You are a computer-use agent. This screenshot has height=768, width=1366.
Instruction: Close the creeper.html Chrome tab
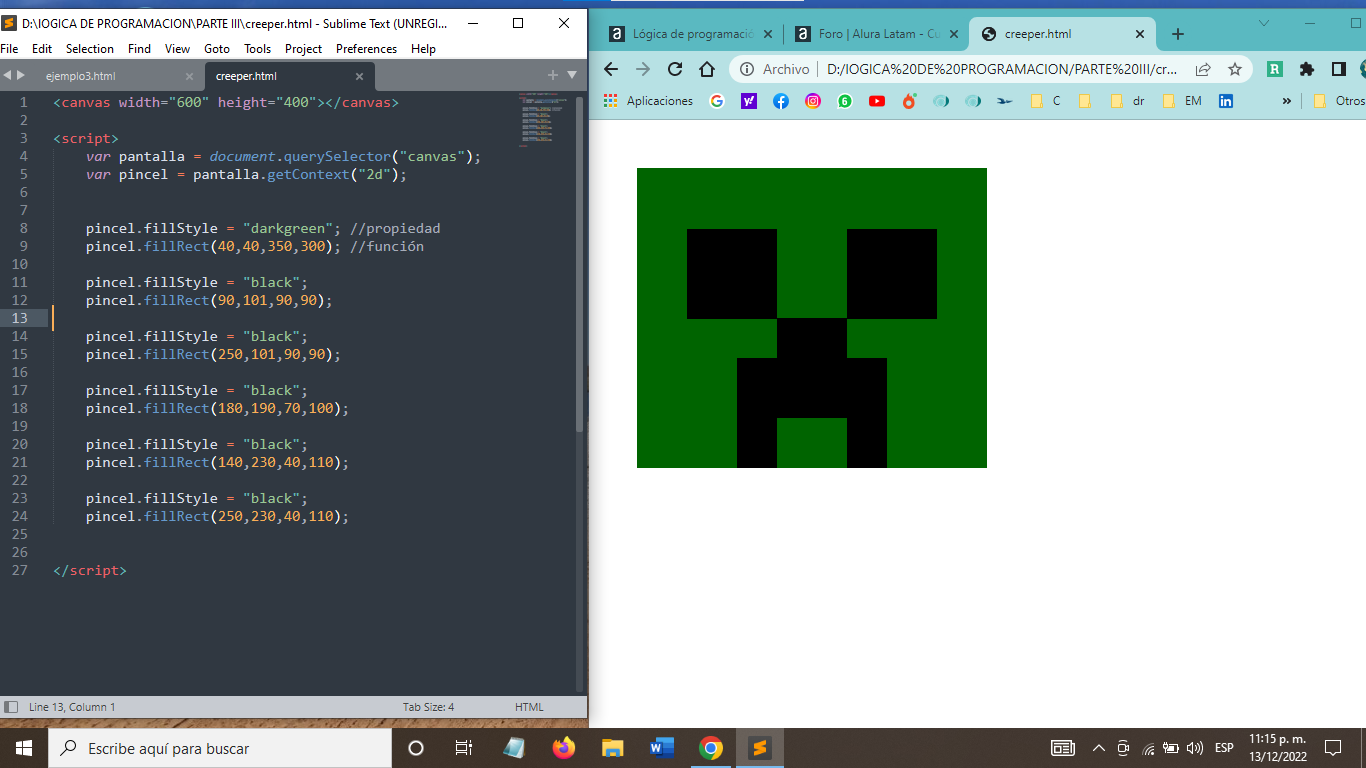pyautogui.click(x=1142, y=34)
